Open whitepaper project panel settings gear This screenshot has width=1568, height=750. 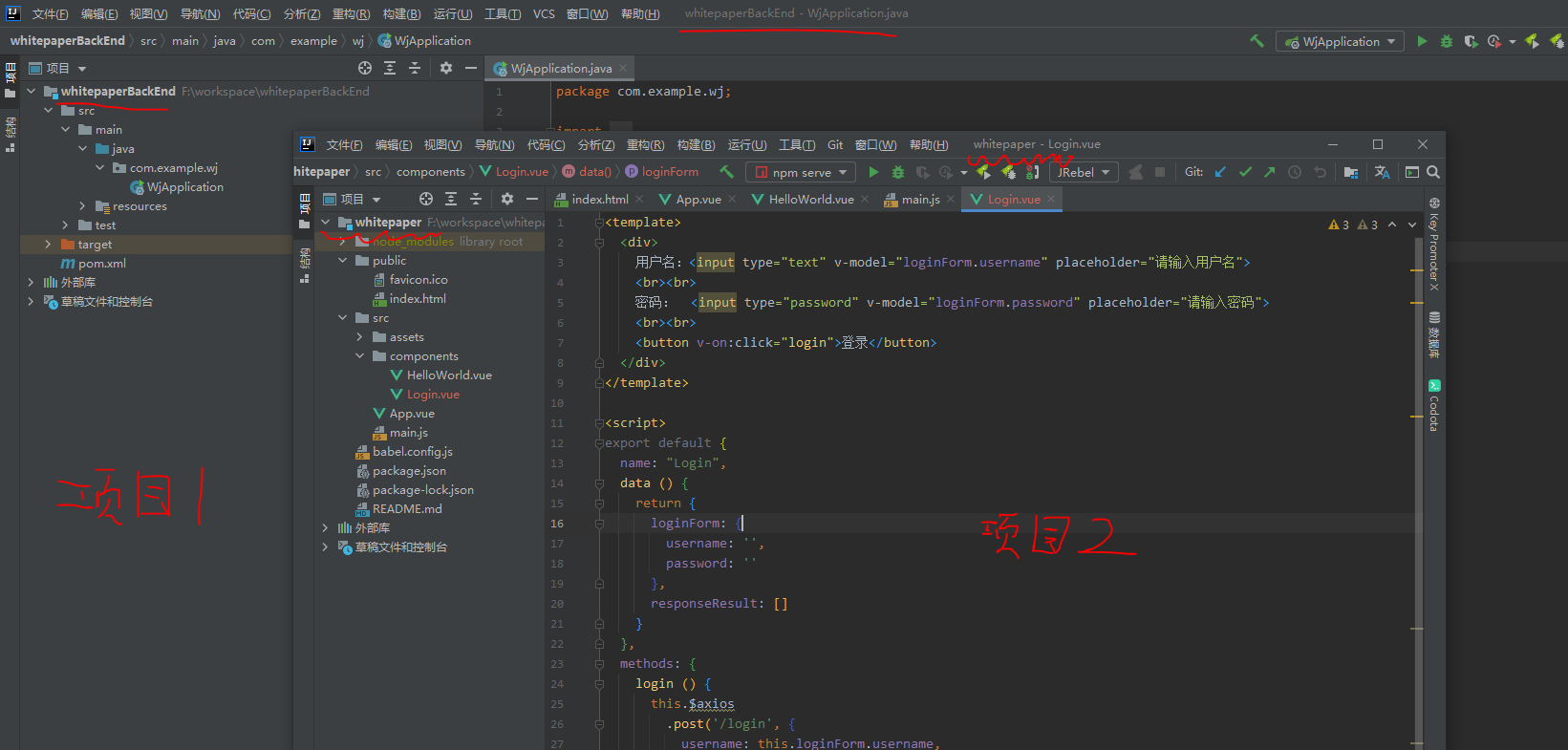(507, 199)
